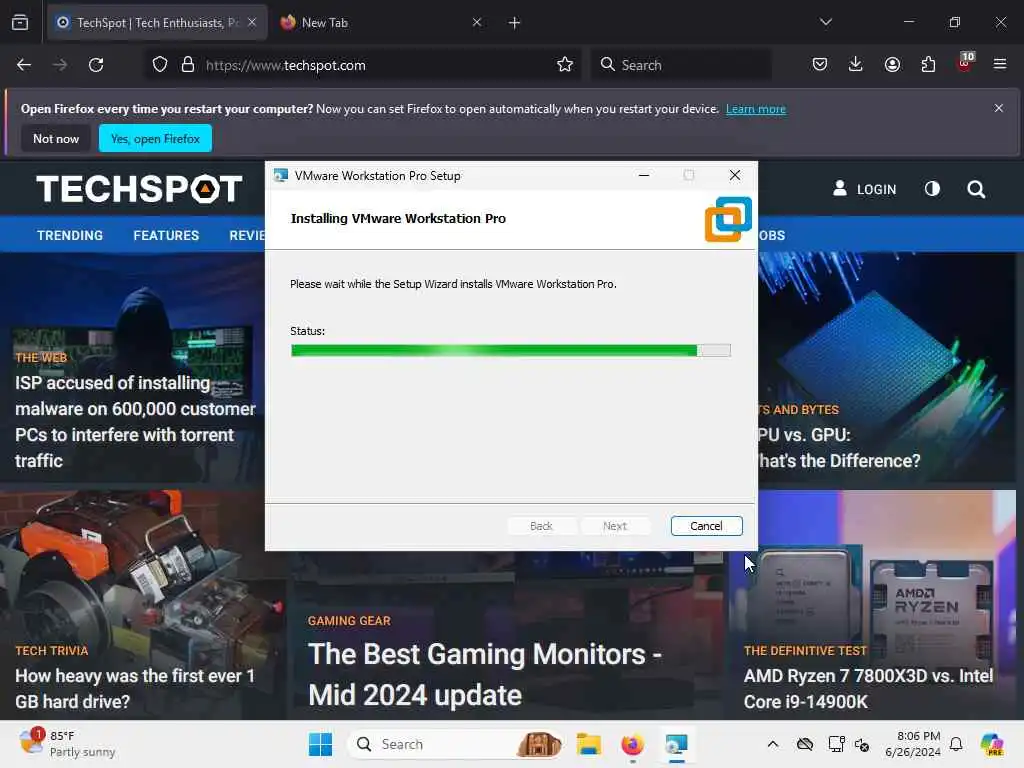Click LOGIN on TechSpot header

click(865, 189)
